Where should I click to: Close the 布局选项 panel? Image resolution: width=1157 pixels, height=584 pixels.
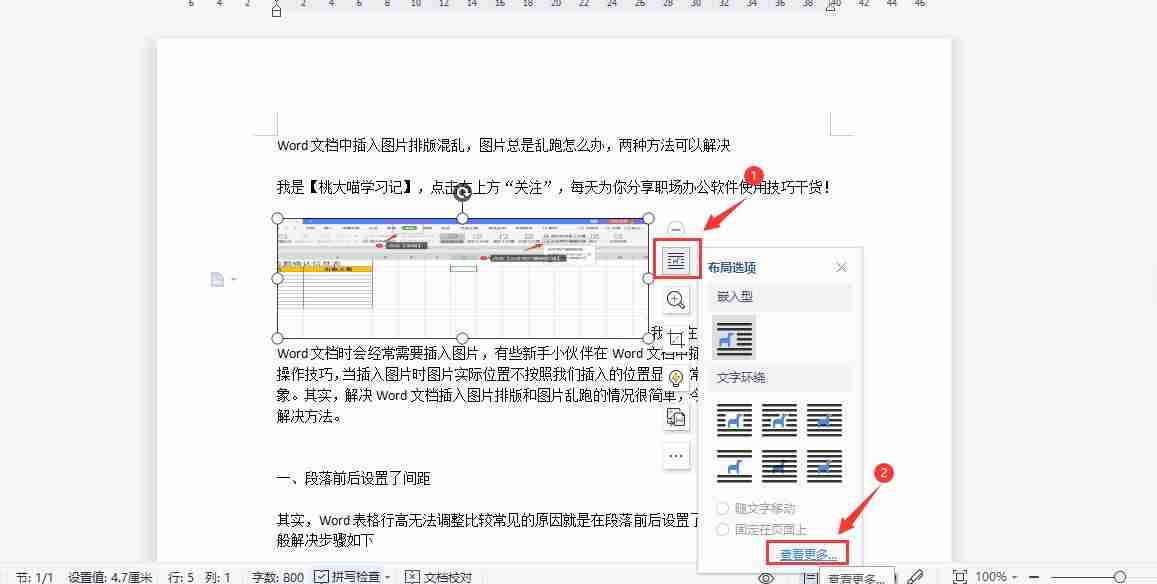tap(841, 267)
